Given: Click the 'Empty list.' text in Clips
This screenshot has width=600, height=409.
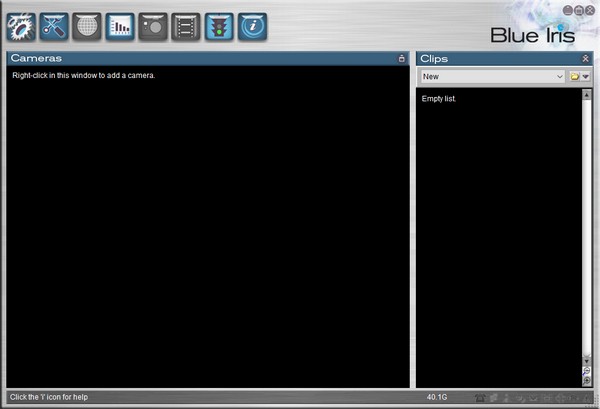Looking at the screenshot, I should pyautogui.click(x=439, y=99).
